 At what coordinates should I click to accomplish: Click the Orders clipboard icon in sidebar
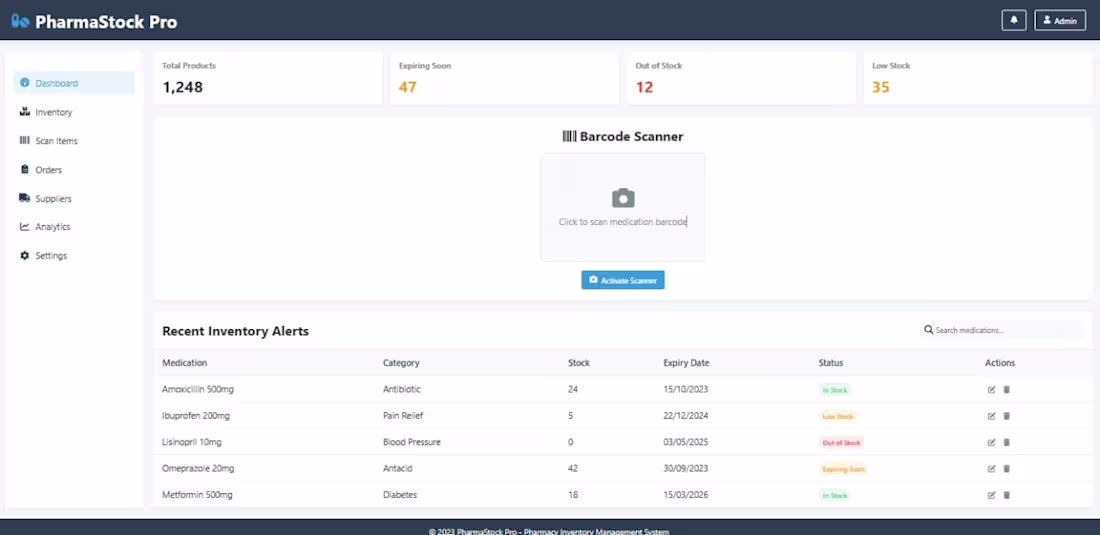[x=25, y=169]
